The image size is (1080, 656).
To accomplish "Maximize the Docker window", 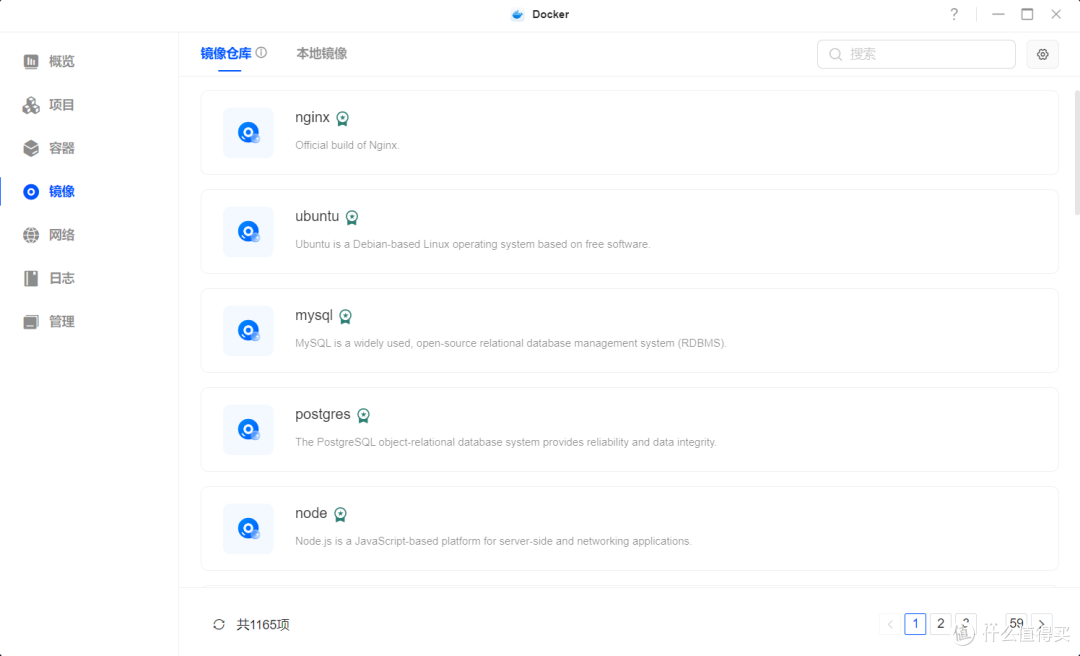I will pyautogui.click(x=1027, y=14).
